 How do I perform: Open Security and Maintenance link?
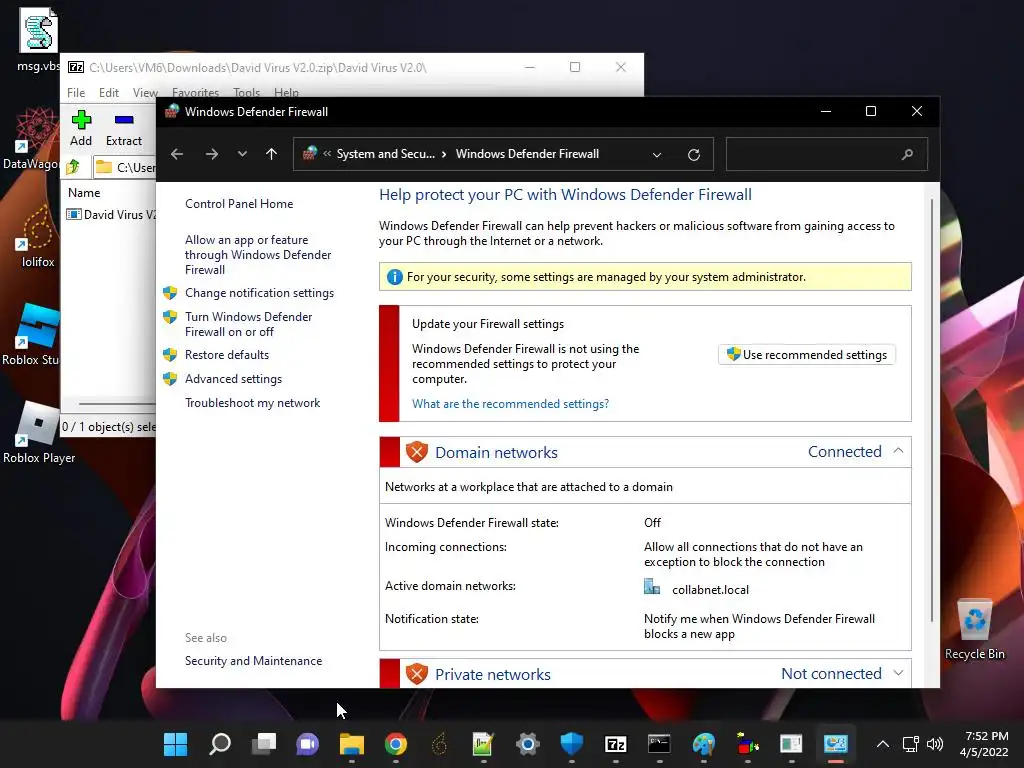coord(253,661)
